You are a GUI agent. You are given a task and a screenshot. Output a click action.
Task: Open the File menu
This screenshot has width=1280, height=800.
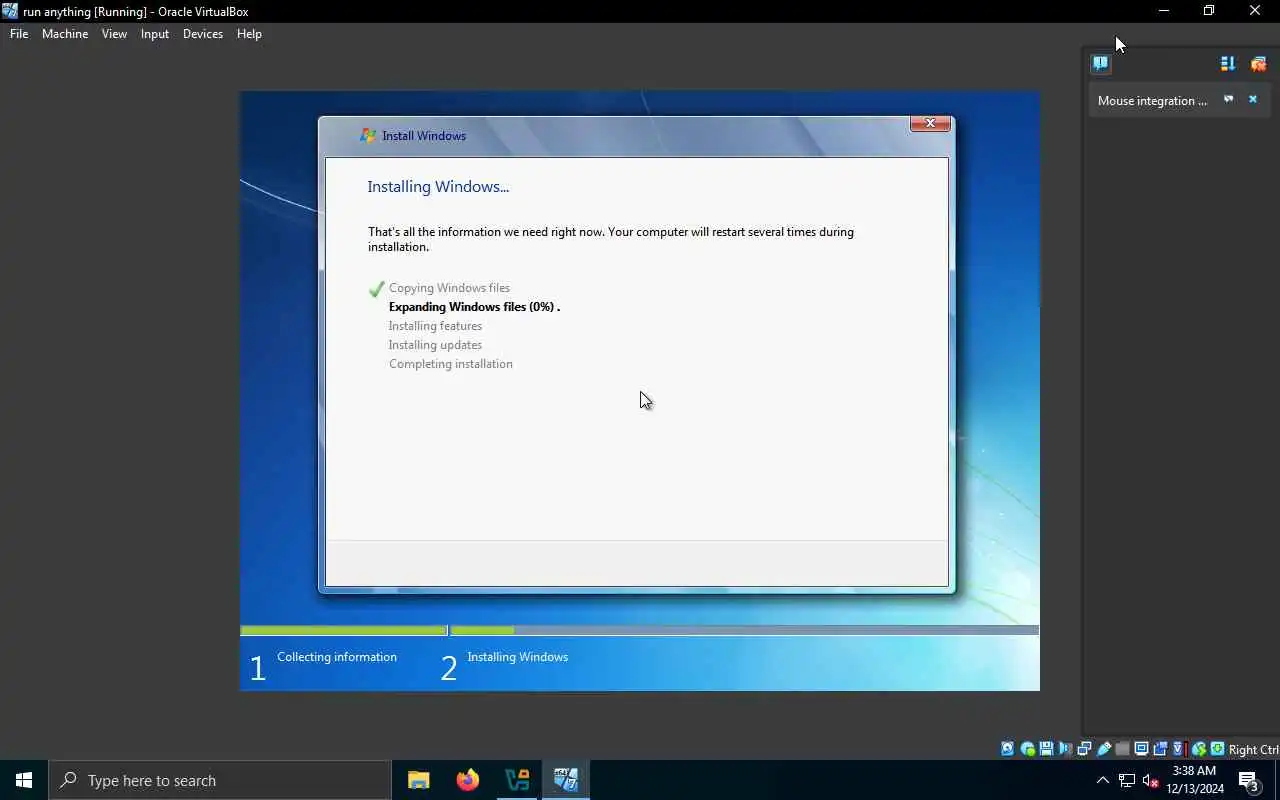[19, 33]
